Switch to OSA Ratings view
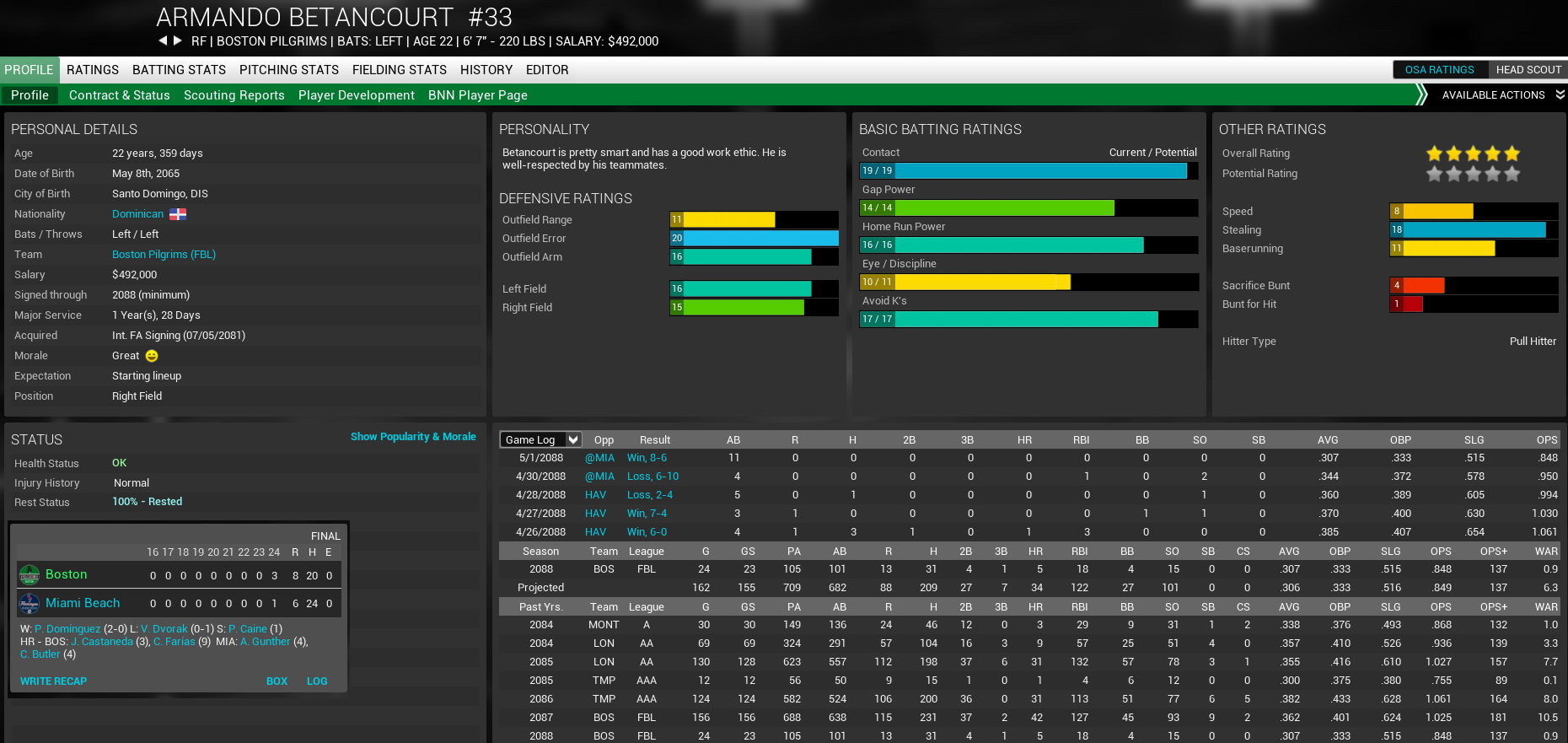This screenshot has width=1568, height=743. pyautogui.click(x=1440, y=70)
